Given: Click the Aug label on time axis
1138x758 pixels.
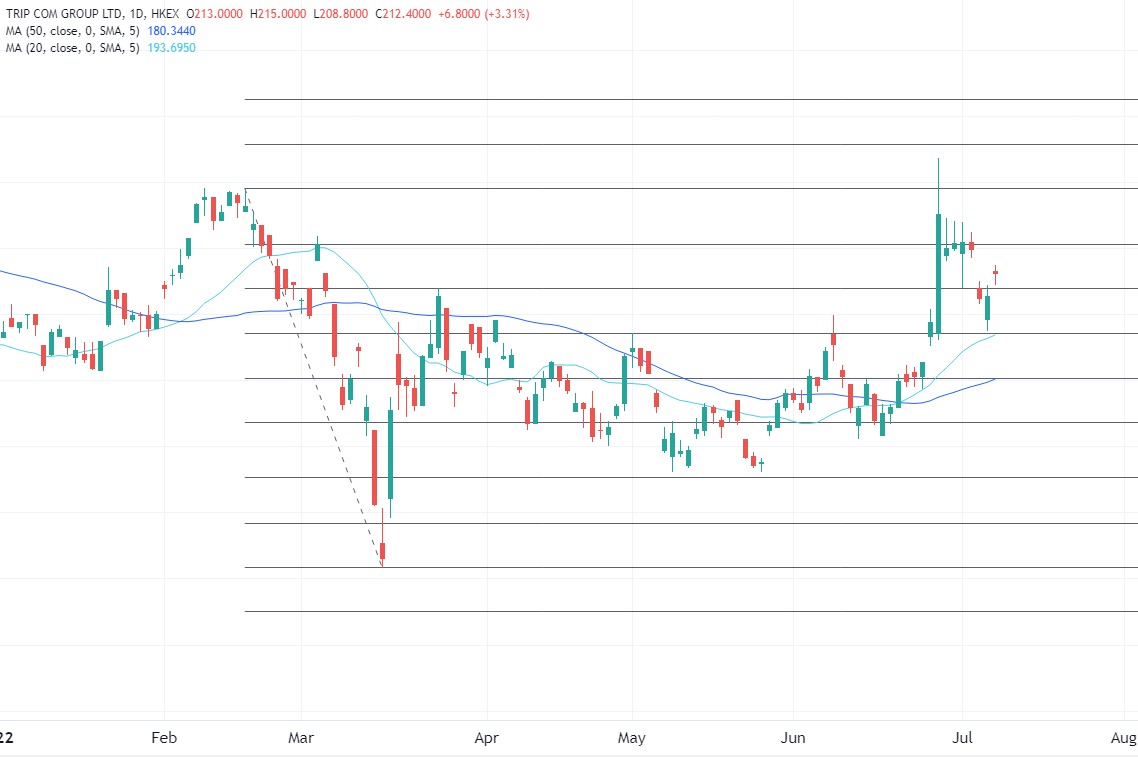Looking at the screenshot, I should pos(1123,739).
